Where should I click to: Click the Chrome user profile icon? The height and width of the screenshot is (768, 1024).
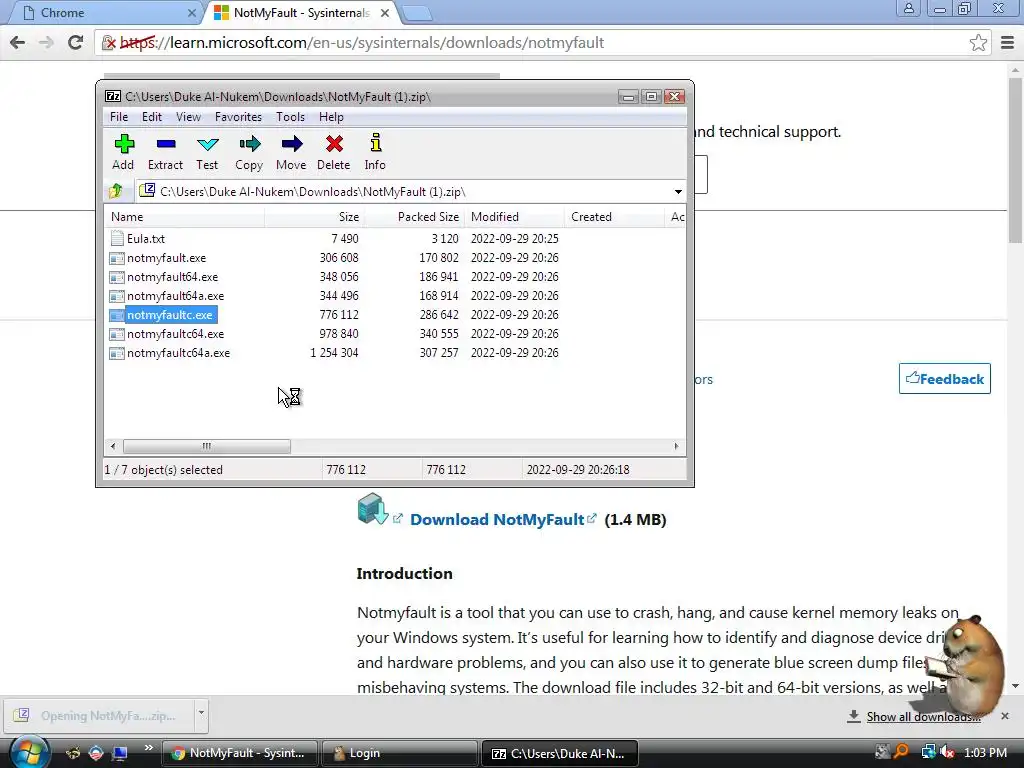click(x=908, y=8)
